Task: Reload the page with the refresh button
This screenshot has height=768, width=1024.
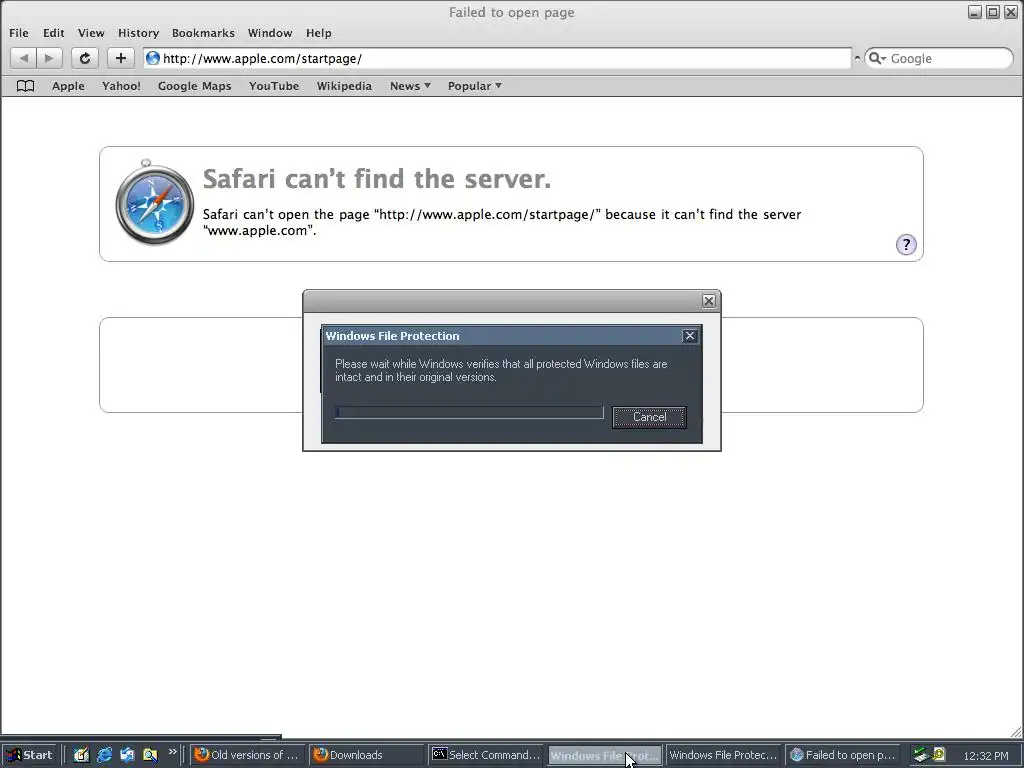Action: [x=85, y=58]
